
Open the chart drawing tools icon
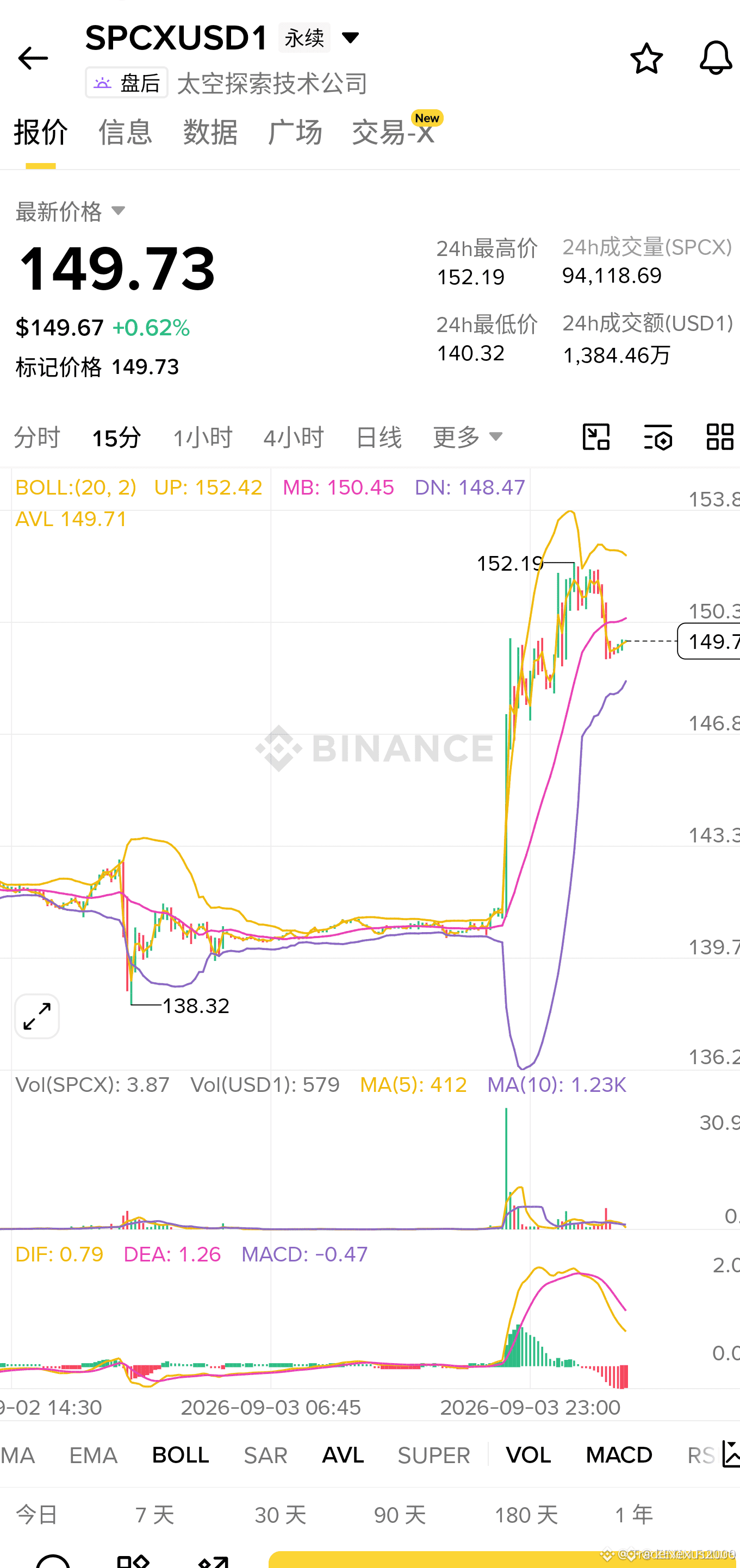pyautogui.click(x=596, y=437)
